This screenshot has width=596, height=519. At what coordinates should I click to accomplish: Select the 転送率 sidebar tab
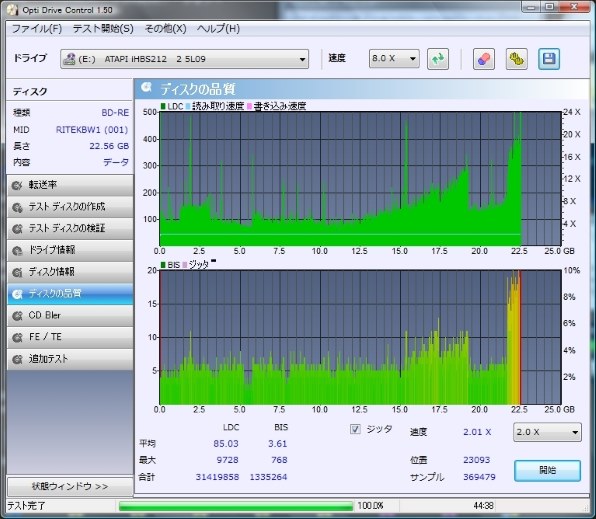pyautogui.click(x=70, y=185)
